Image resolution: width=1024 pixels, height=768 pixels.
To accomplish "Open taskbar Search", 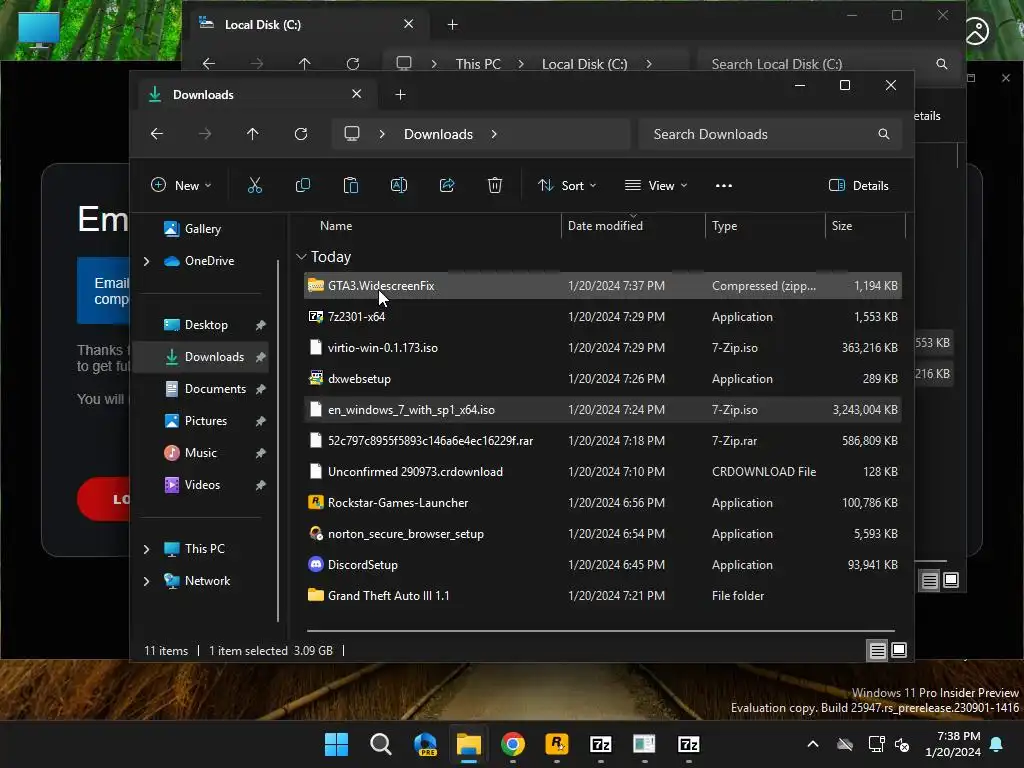I will 380,744.
